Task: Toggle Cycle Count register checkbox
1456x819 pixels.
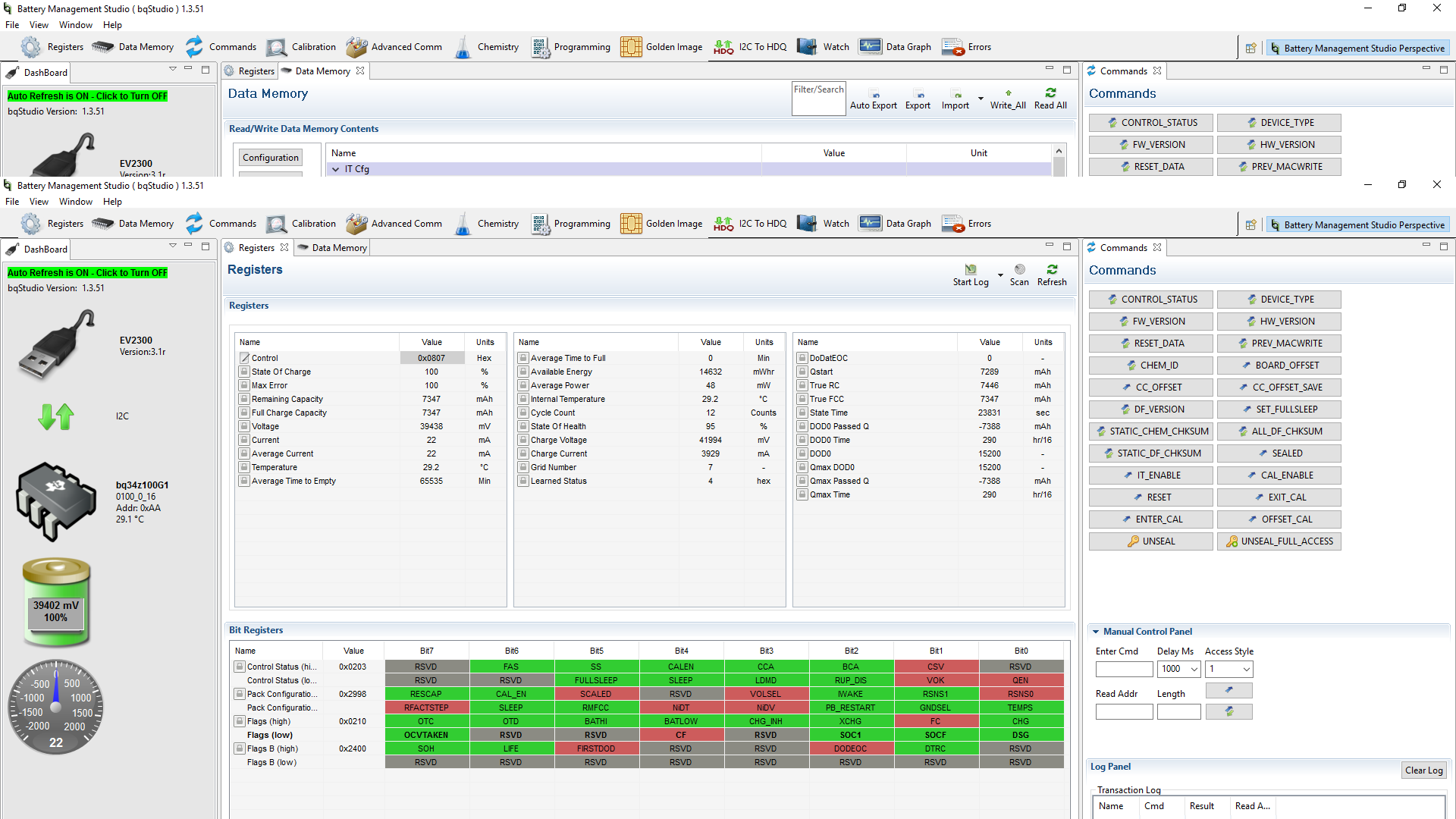Action: coord(523,413)
